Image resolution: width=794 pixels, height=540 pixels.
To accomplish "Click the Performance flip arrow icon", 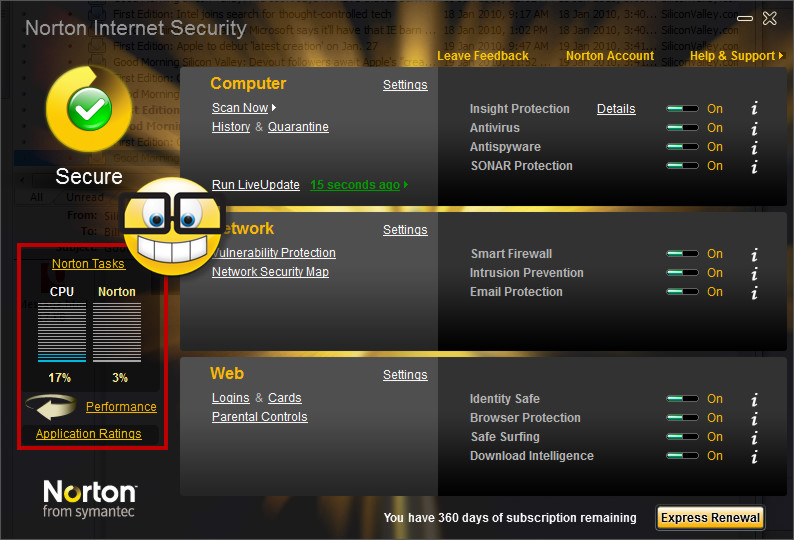I will 51,407.
